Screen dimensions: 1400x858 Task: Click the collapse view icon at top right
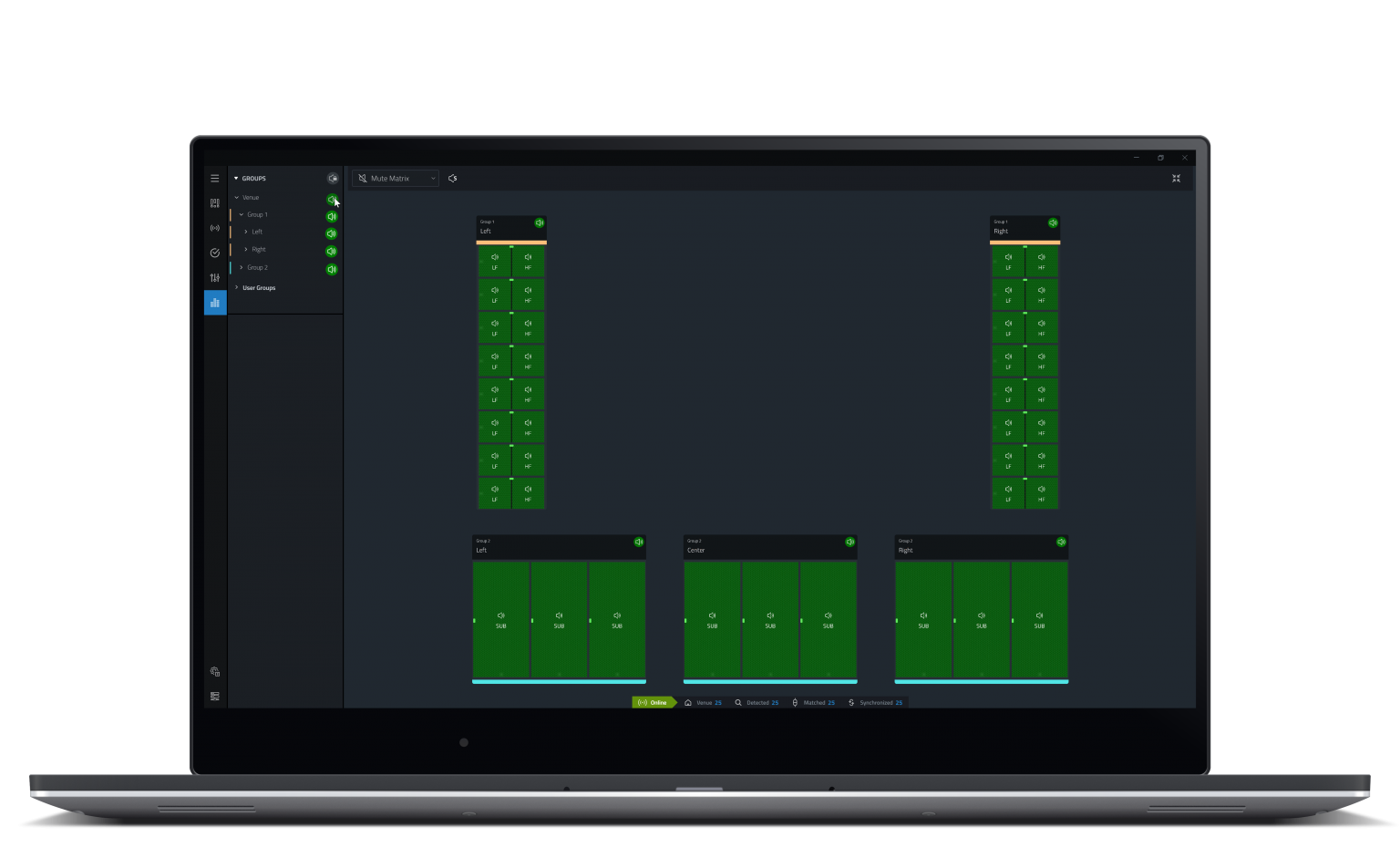tap(1176, 178)
